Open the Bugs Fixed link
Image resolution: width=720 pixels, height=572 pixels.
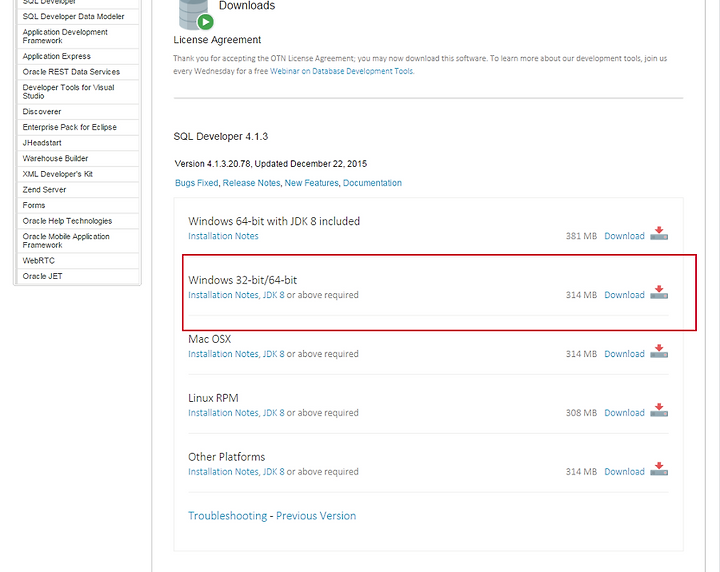[x=197, y=183]
